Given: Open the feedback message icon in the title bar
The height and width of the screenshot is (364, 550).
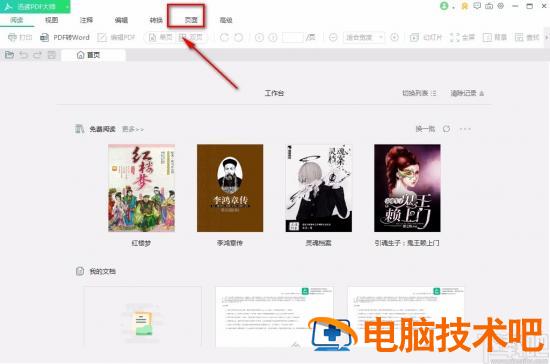Looking at the screenshot, I should point(477,6).
